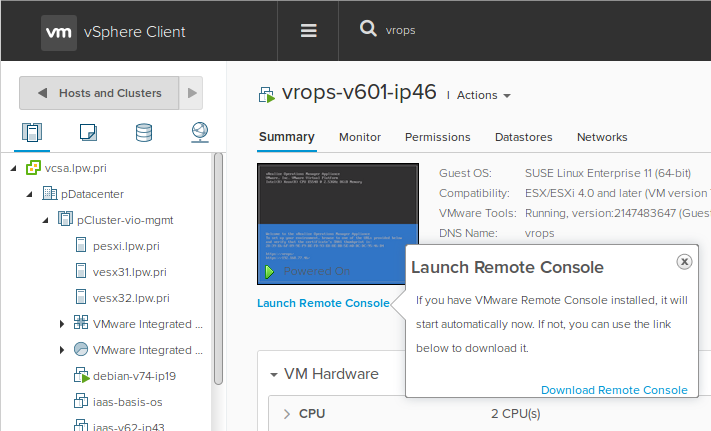The image size is (711, 431).
Task: Click the VM icon beside iaas-basis-os
Action: [81, 401]
